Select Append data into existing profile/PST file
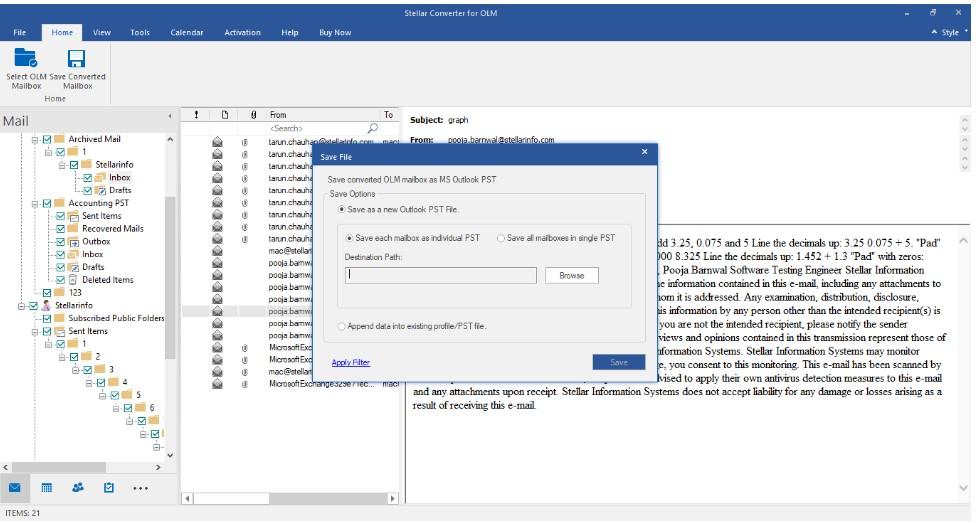978x523 pixels. point(341,326)
